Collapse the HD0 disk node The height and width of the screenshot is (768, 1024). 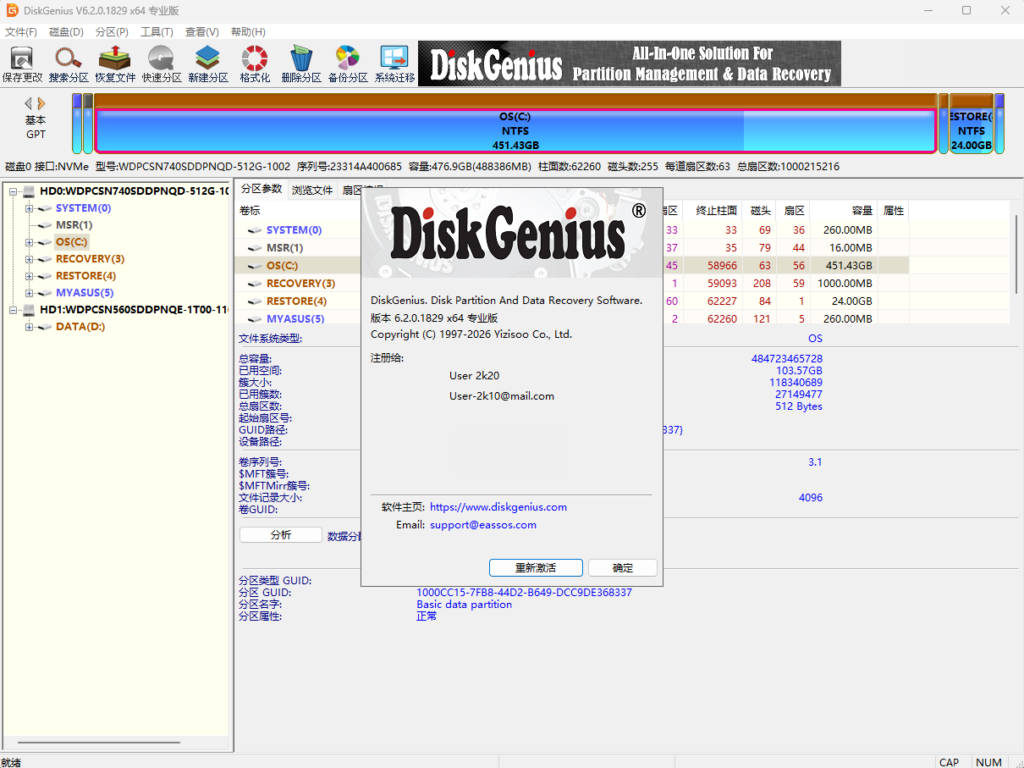click(12, 191)
